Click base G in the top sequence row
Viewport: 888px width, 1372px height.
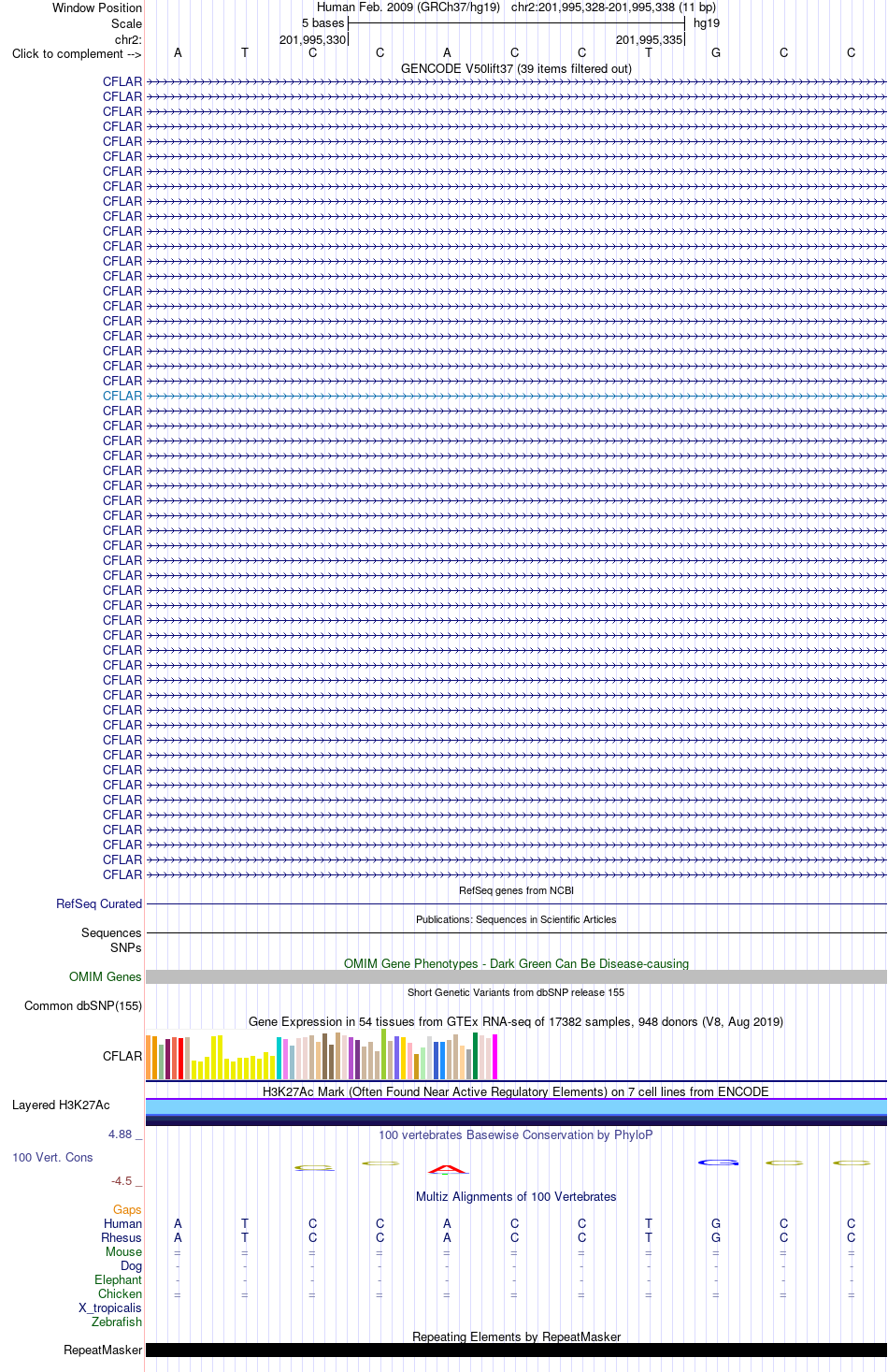[716, 52]
